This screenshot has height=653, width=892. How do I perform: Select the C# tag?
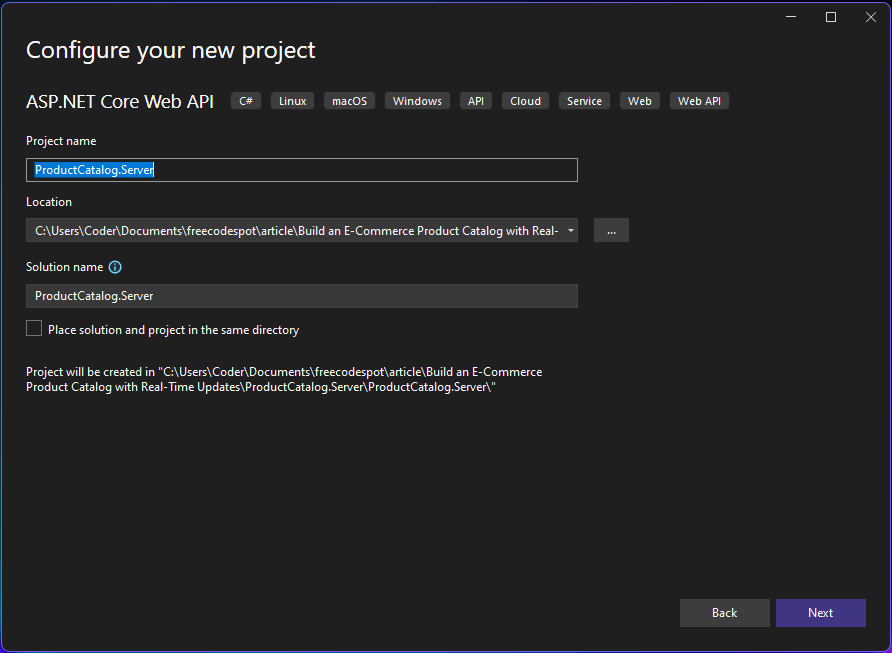coord(246,101)
